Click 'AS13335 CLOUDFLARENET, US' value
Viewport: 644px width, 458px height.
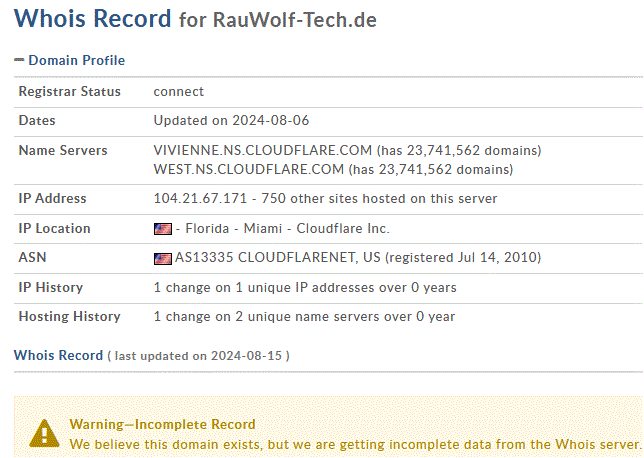click(x=278, y=257)
